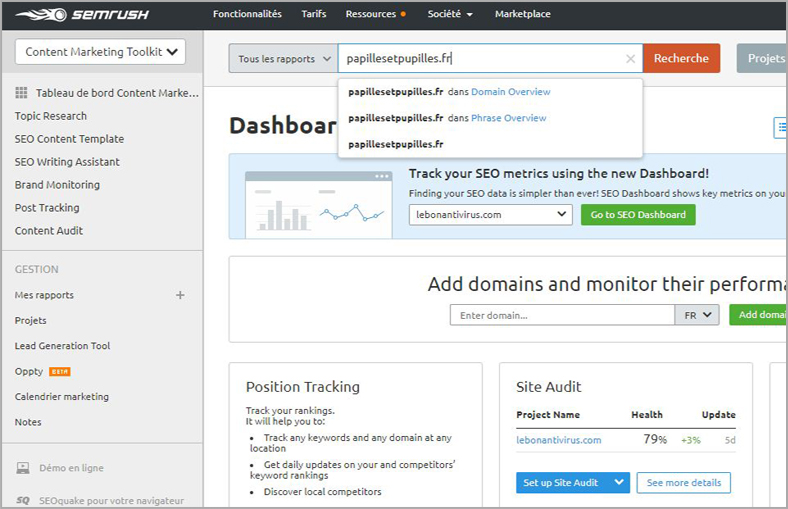Open the FR country dropdown
This screenshot has height=509, width=788.
click(x=698, y=315)
